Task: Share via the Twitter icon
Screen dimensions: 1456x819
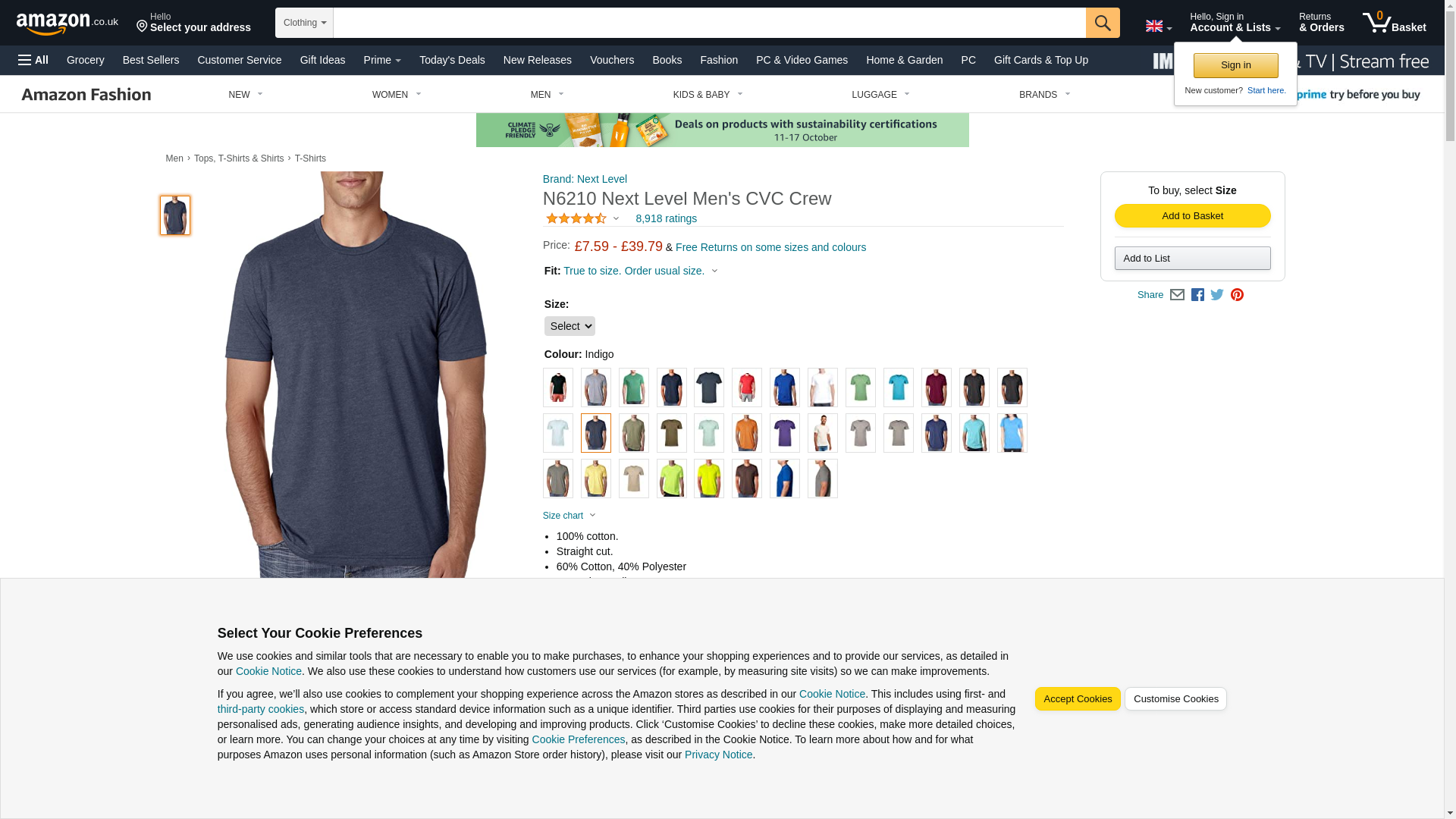Action: click(x=1217, y=295)
